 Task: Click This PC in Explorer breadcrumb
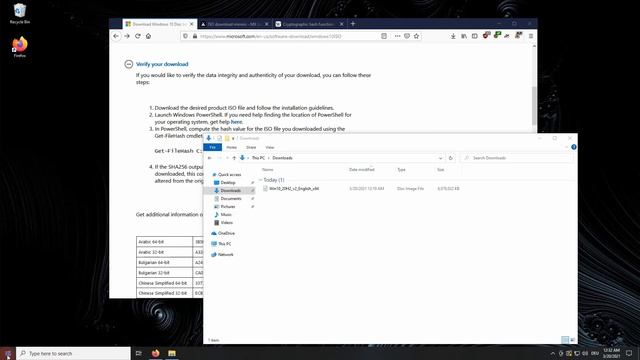click(258, 158)
